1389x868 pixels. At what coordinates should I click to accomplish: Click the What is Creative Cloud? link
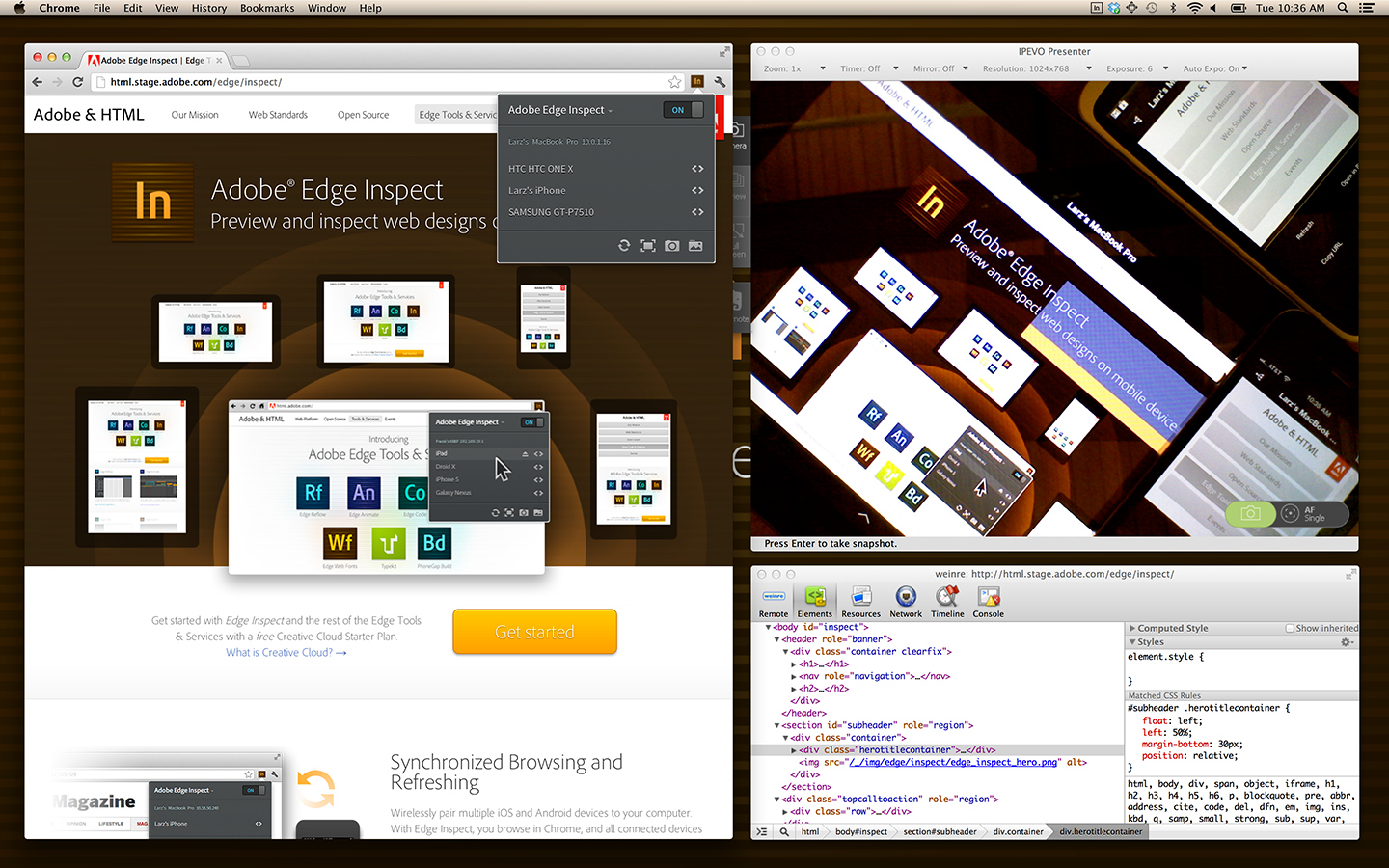[x=286, y=653]
